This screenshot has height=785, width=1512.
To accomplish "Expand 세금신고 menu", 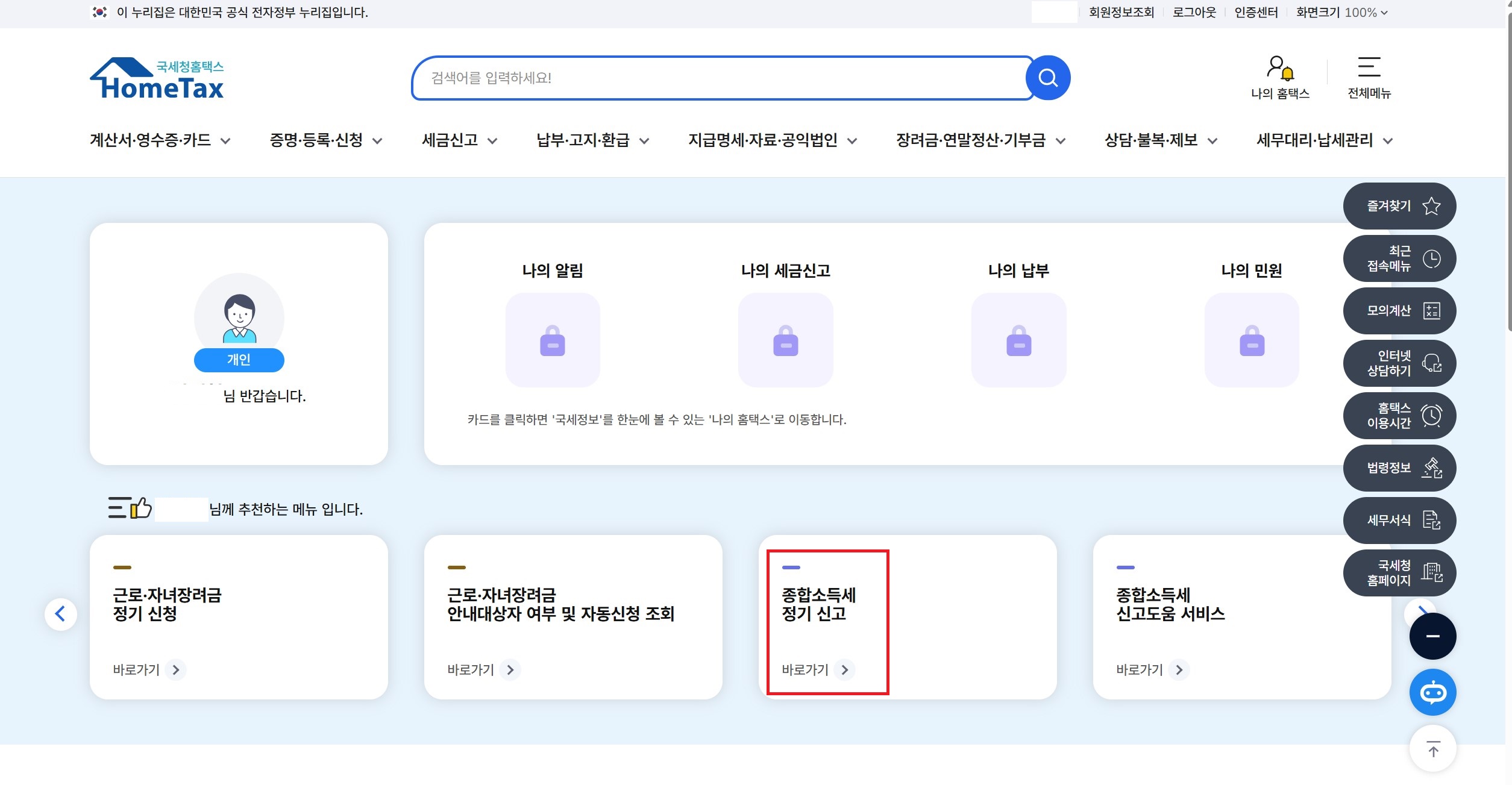I will click(459, 140).
